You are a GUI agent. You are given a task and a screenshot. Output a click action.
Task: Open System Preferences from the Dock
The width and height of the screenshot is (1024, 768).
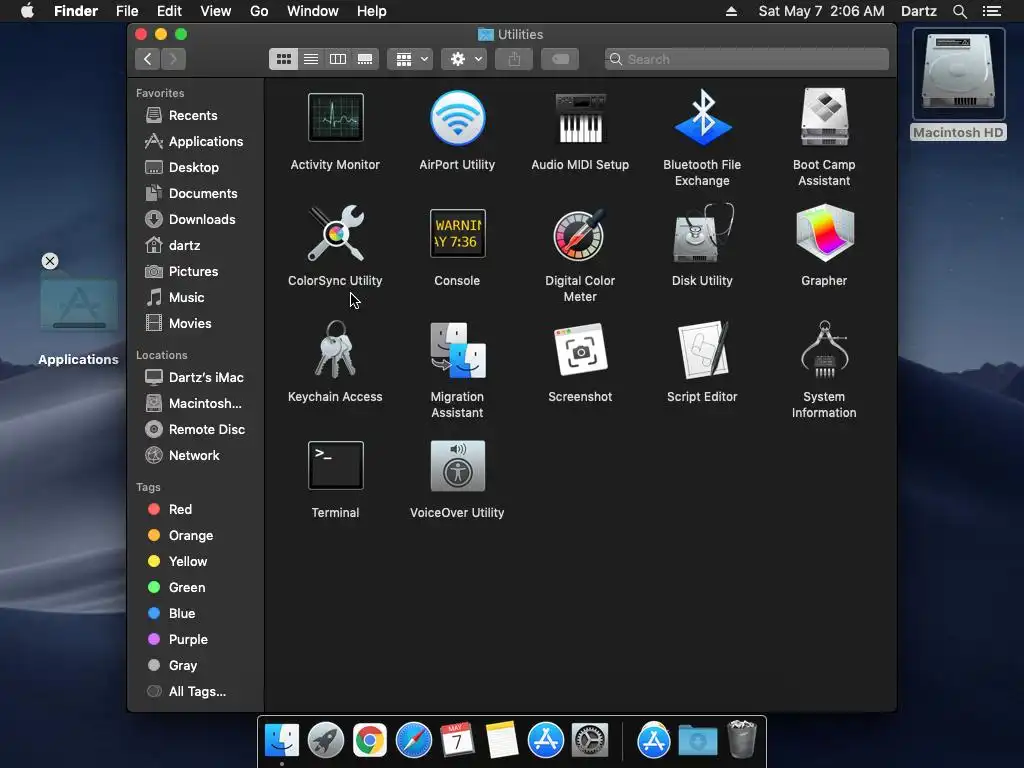point(590,741)
